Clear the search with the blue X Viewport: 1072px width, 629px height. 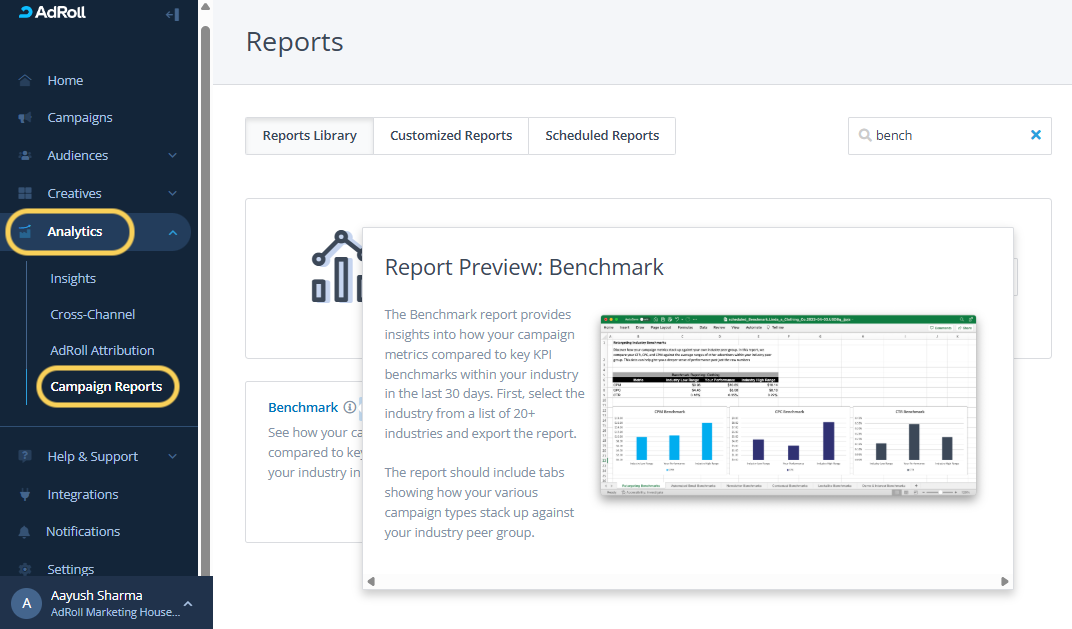(x=1036, y=135)
